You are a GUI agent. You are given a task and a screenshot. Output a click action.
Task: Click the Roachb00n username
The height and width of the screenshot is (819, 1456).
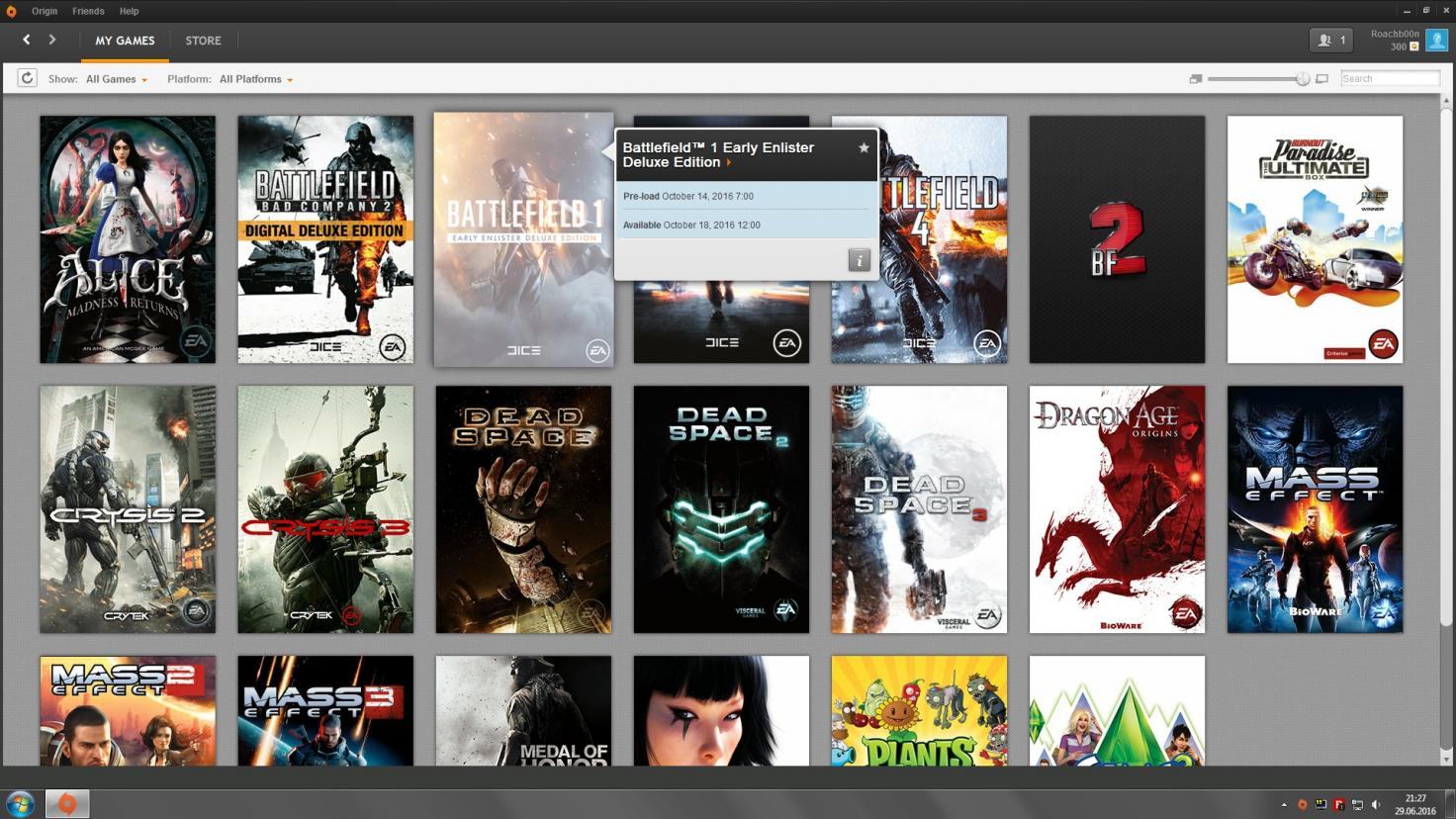click(x=1395, y=34)
